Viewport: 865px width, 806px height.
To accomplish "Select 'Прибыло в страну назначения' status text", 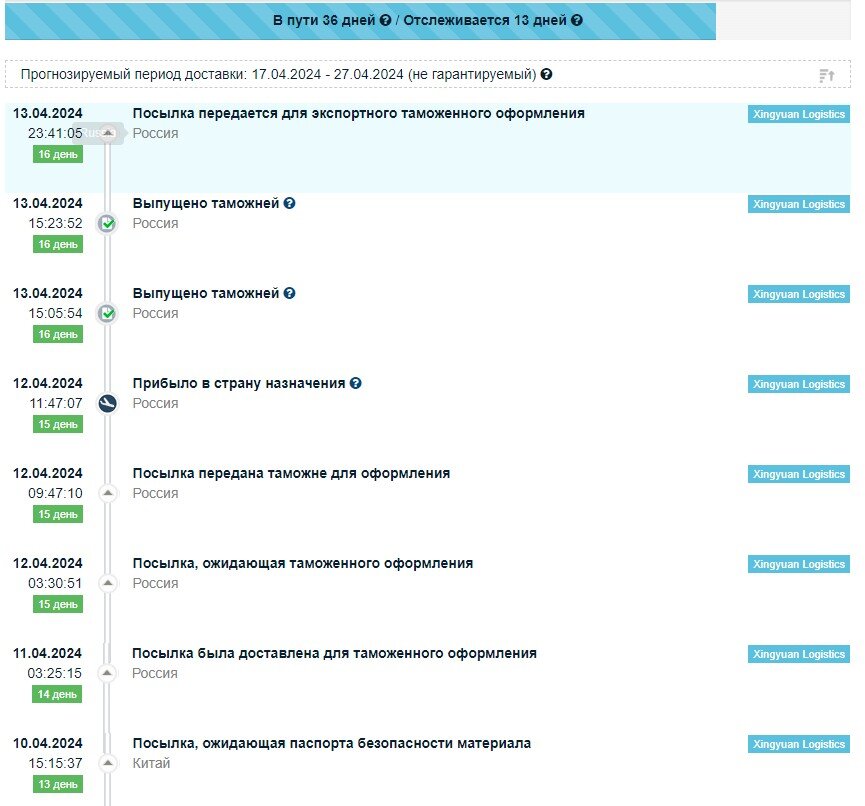I will (x=239, y=383).
